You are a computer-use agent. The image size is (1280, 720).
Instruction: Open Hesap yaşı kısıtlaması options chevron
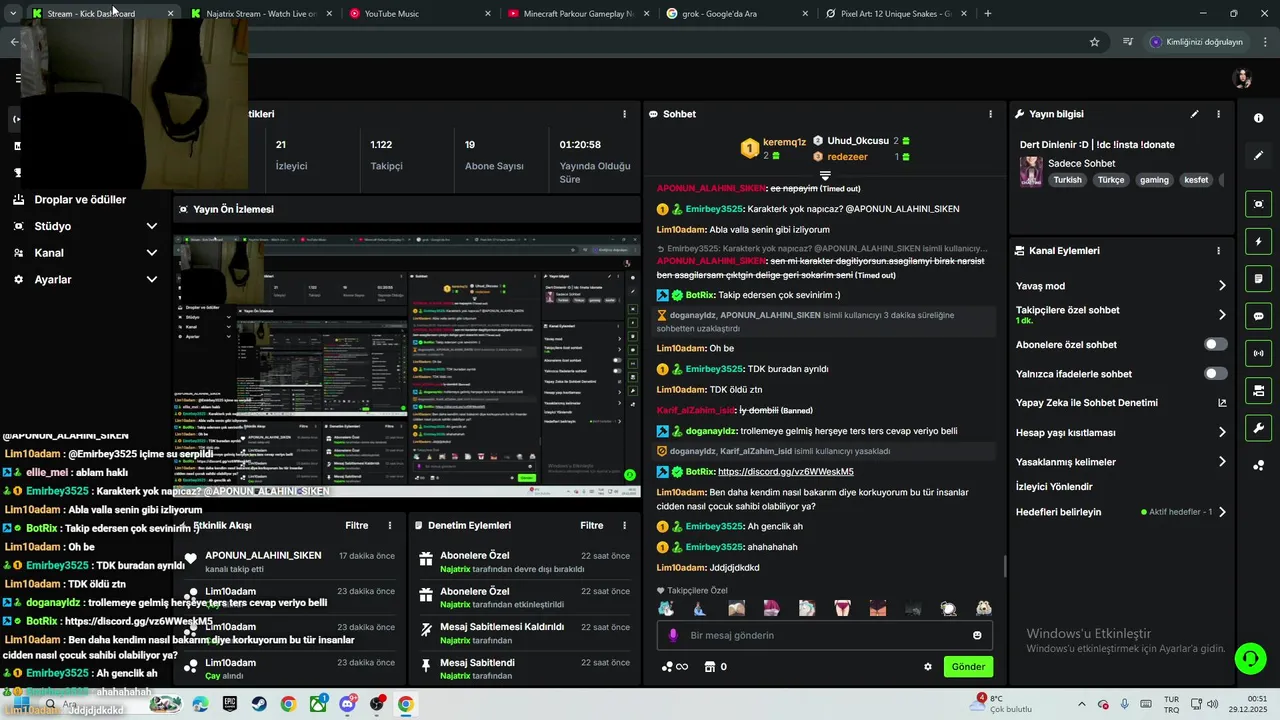[1222, 433]
